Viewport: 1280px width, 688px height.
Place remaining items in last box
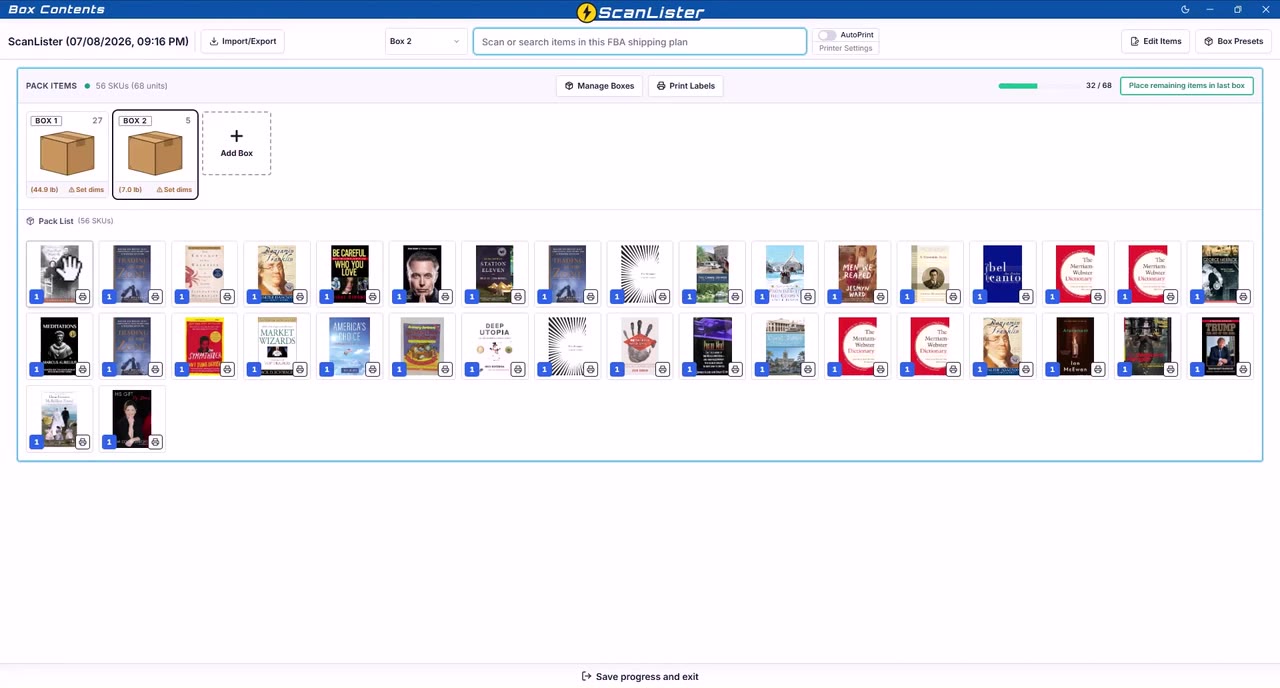1186,86
